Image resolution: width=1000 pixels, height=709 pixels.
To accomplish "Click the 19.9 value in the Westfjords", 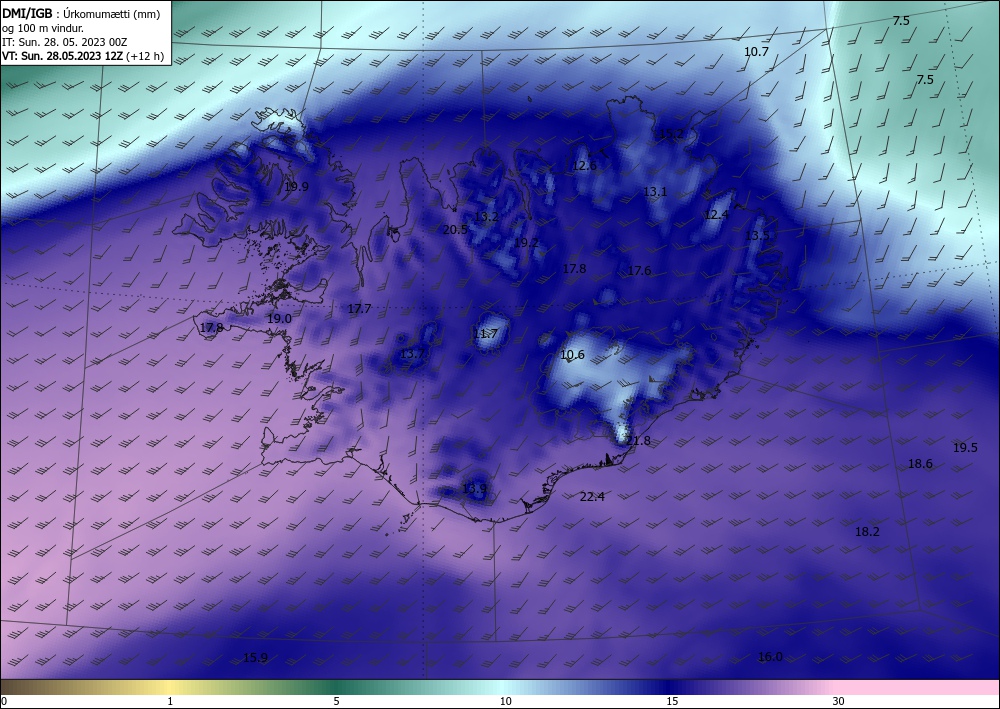I will tap(297, 187).
